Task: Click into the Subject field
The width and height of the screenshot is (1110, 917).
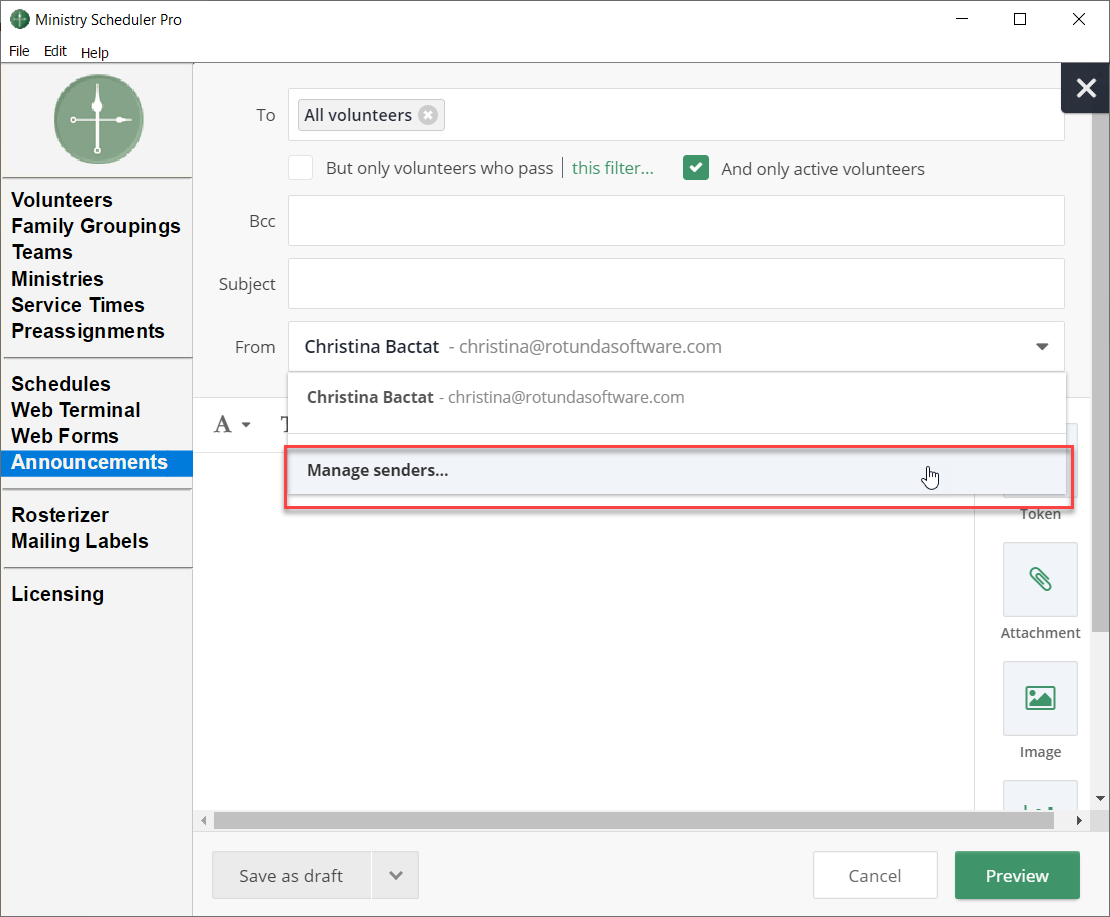Action: coord(676,283)
